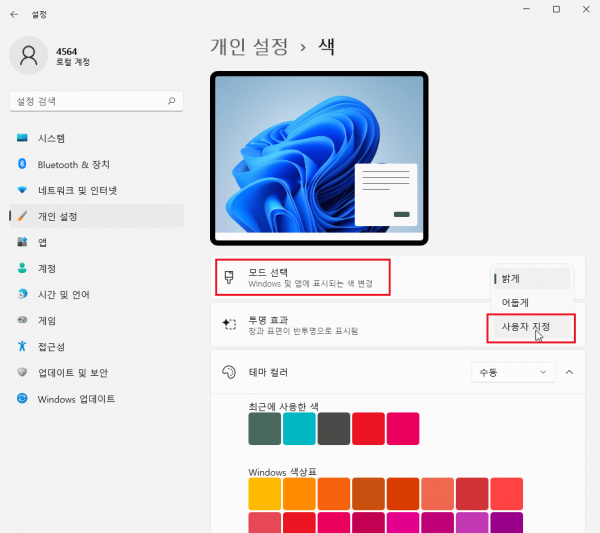Click the user profile avatar
The width and height of the screenshot is (600, 533).
coord(28,55)
